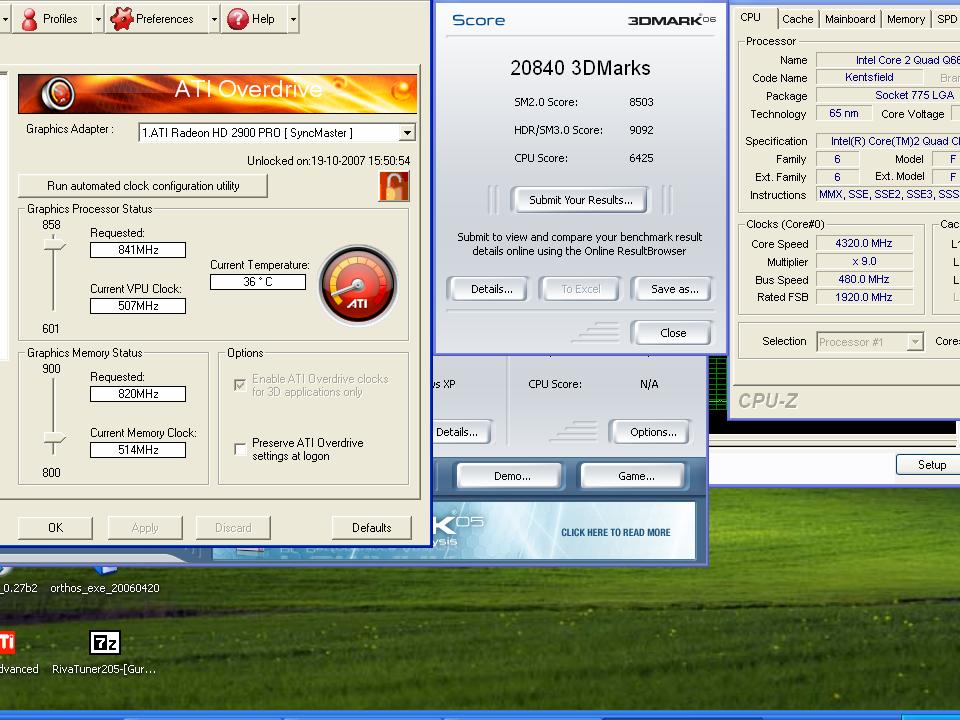Click the Game button in 3DMark
The image size is (960, 720).
point(636,476)
